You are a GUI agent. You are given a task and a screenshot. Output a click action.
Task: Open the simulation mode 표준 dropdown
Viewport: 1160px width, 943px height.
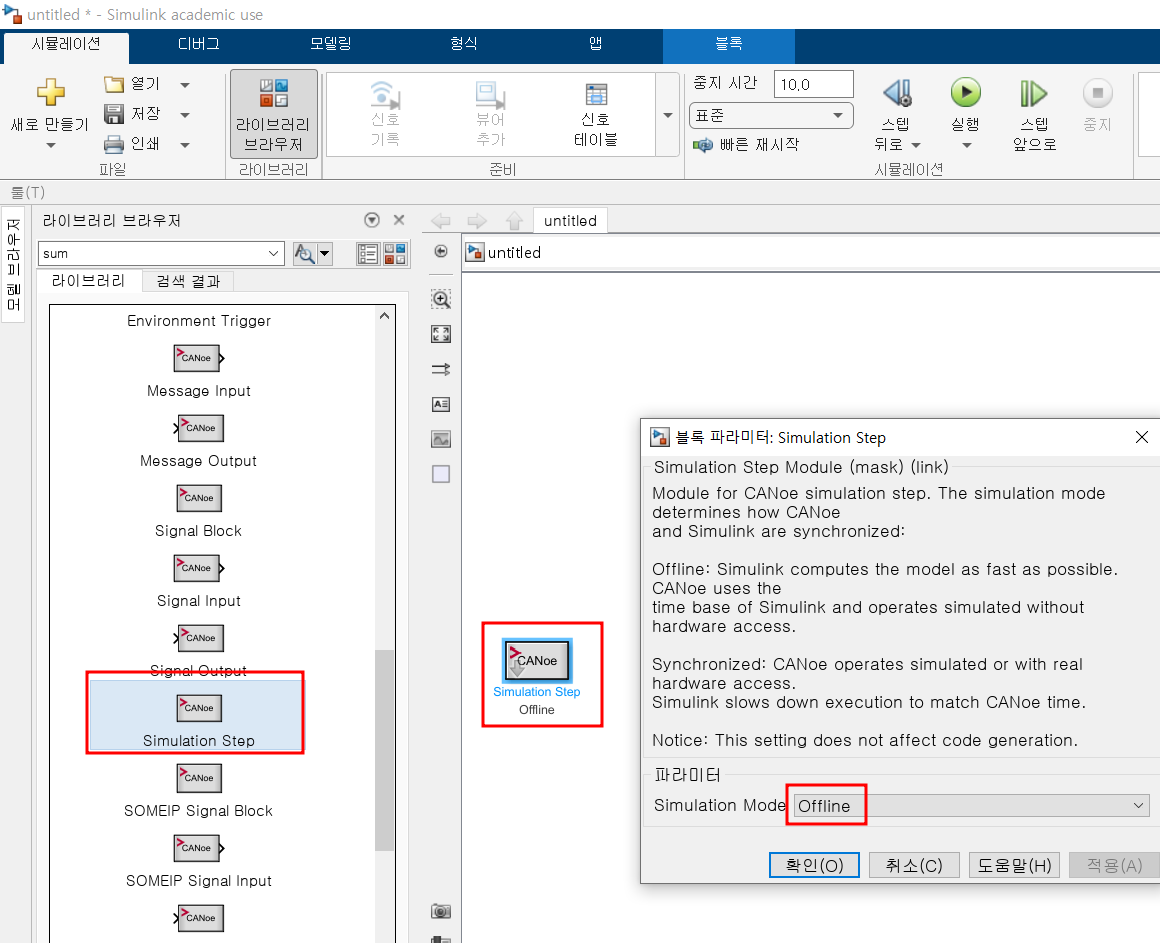pyautogui.click(x=771, y=115)
